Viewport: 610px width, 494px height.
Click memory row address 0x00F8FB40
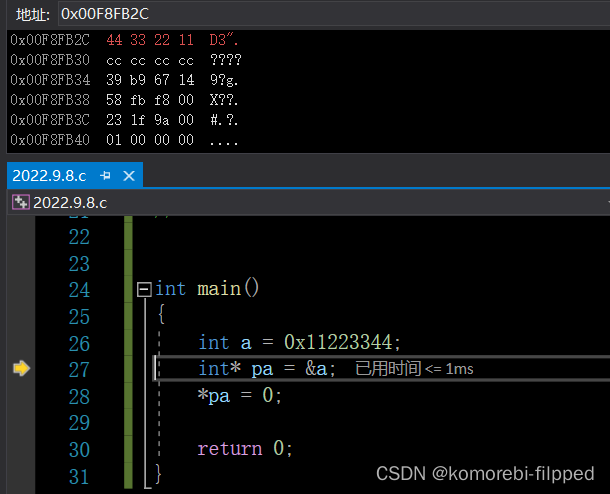click(50, 140)
